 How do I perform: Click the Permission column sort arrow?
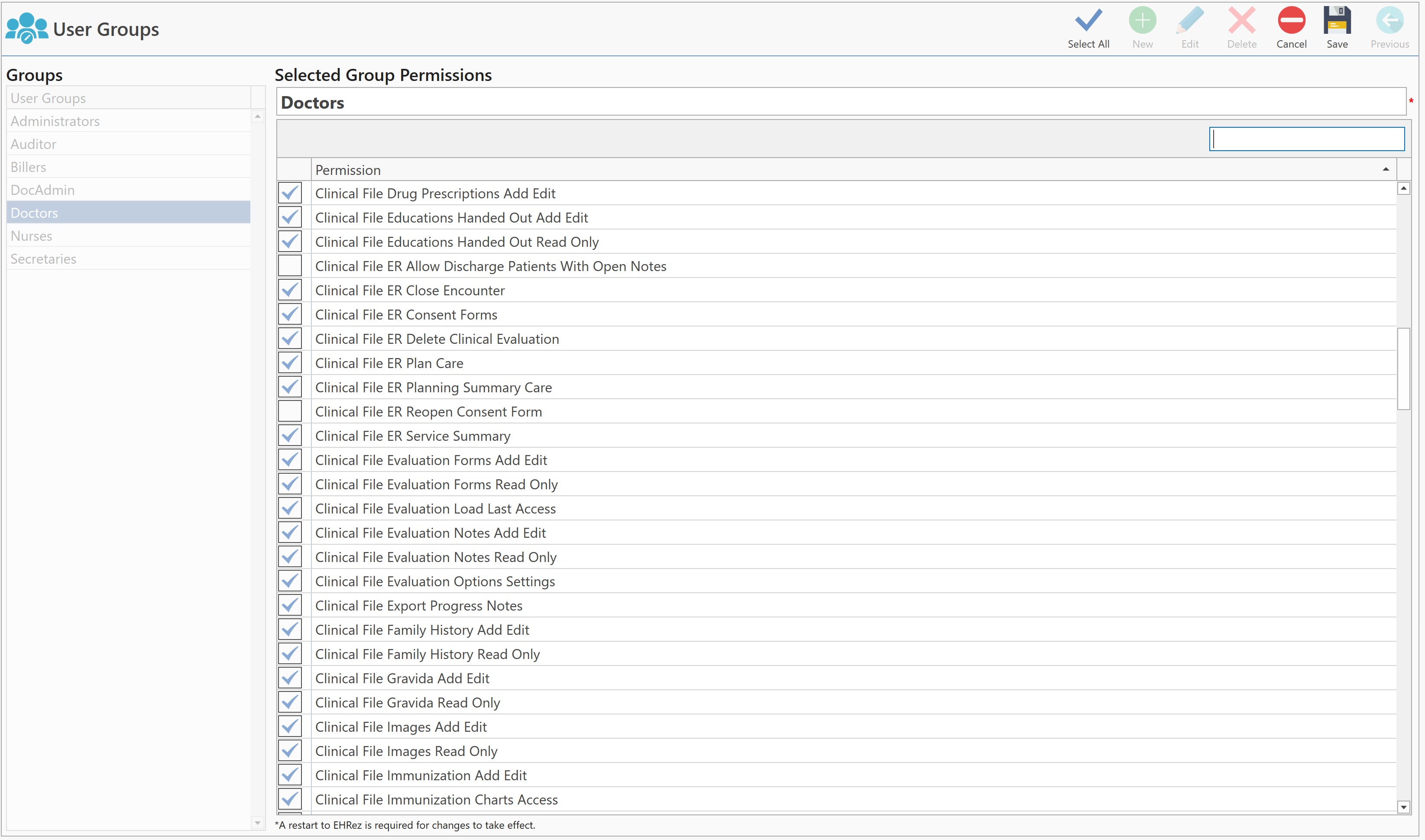pos(1386,169)
